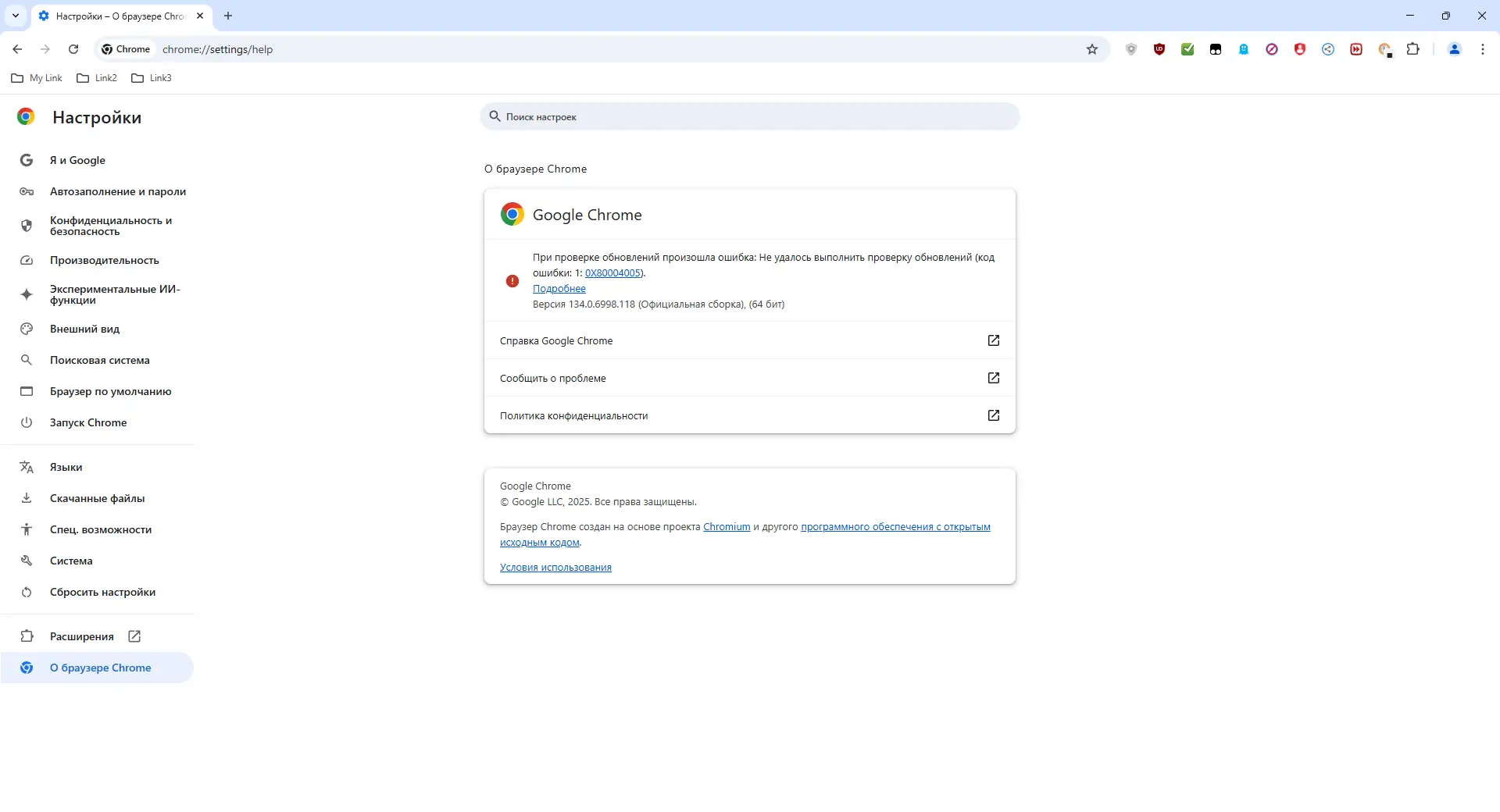Image resolution: width=1500 pixels, height=812 pixels.
Task: Open a new tab with plus button
Action: (x=228, y=16)
